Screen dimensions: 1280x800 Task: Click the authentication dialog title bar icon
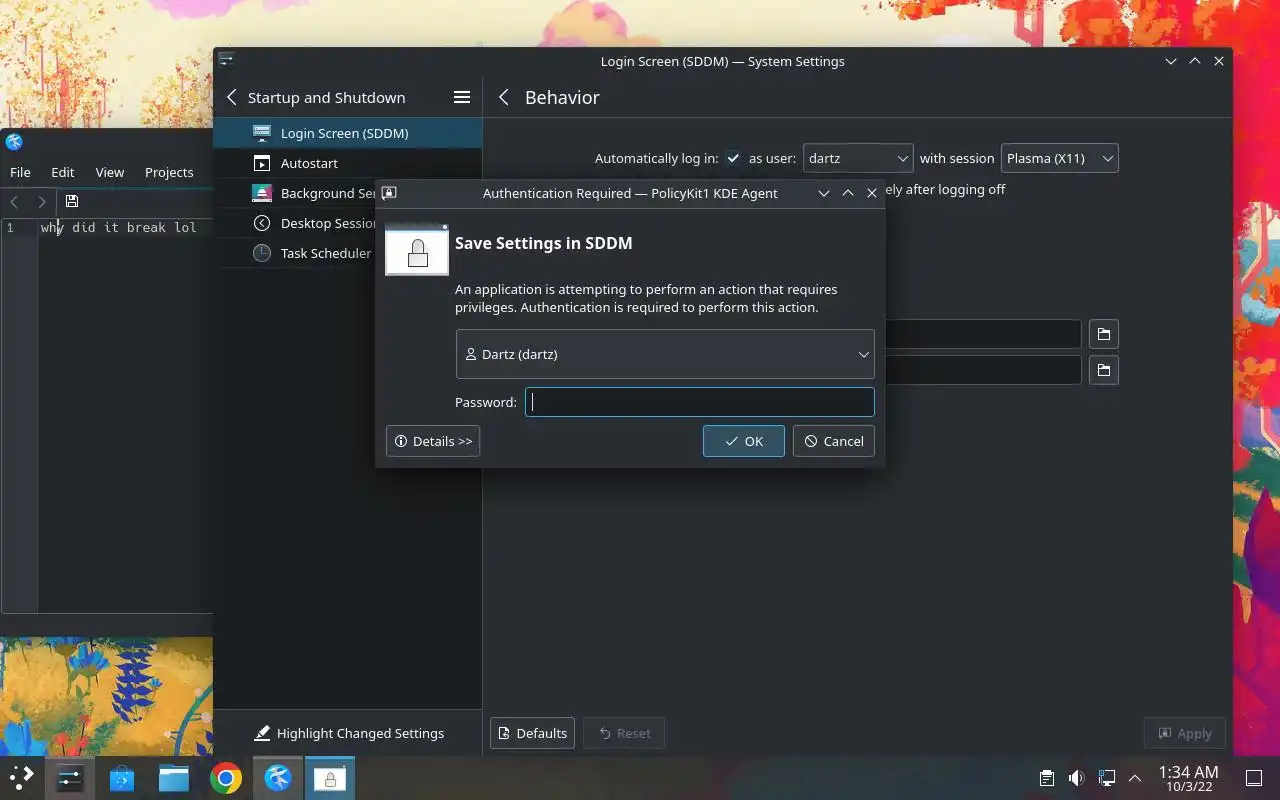coord(390,193)
